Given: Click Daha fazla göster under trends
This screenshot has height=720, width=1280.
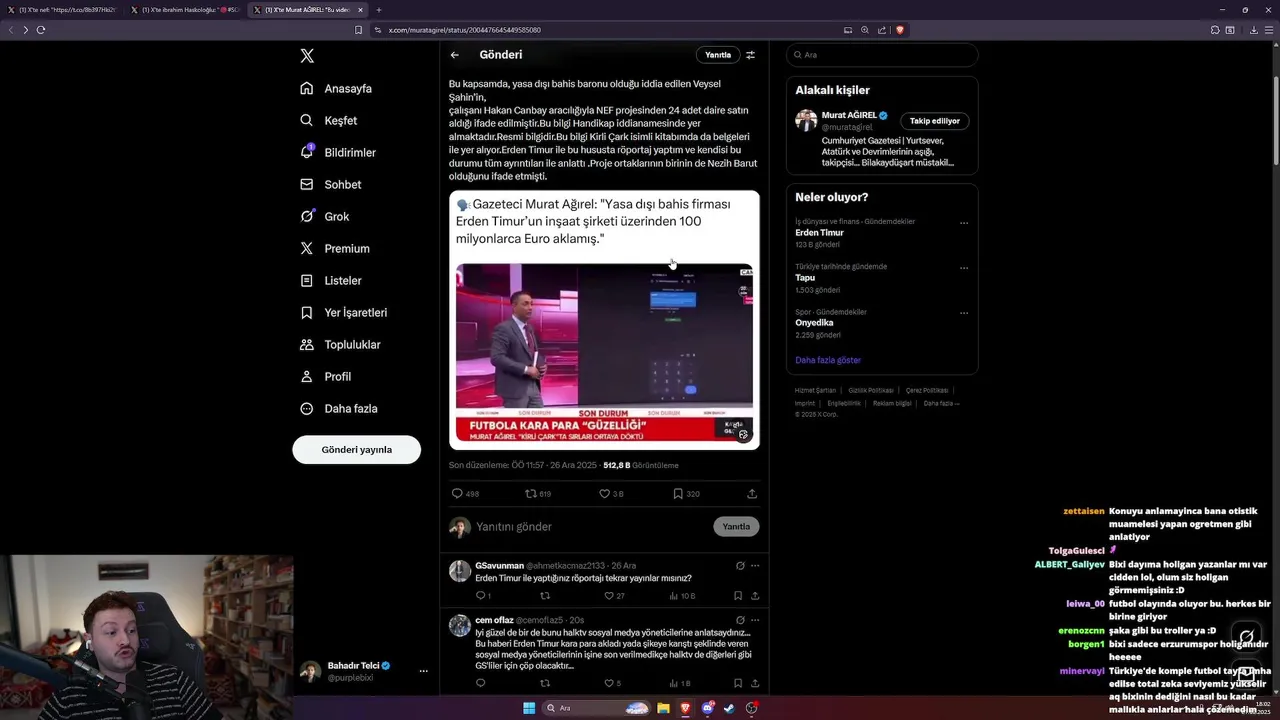Looking at the screenshot, I should pos(828,360).
